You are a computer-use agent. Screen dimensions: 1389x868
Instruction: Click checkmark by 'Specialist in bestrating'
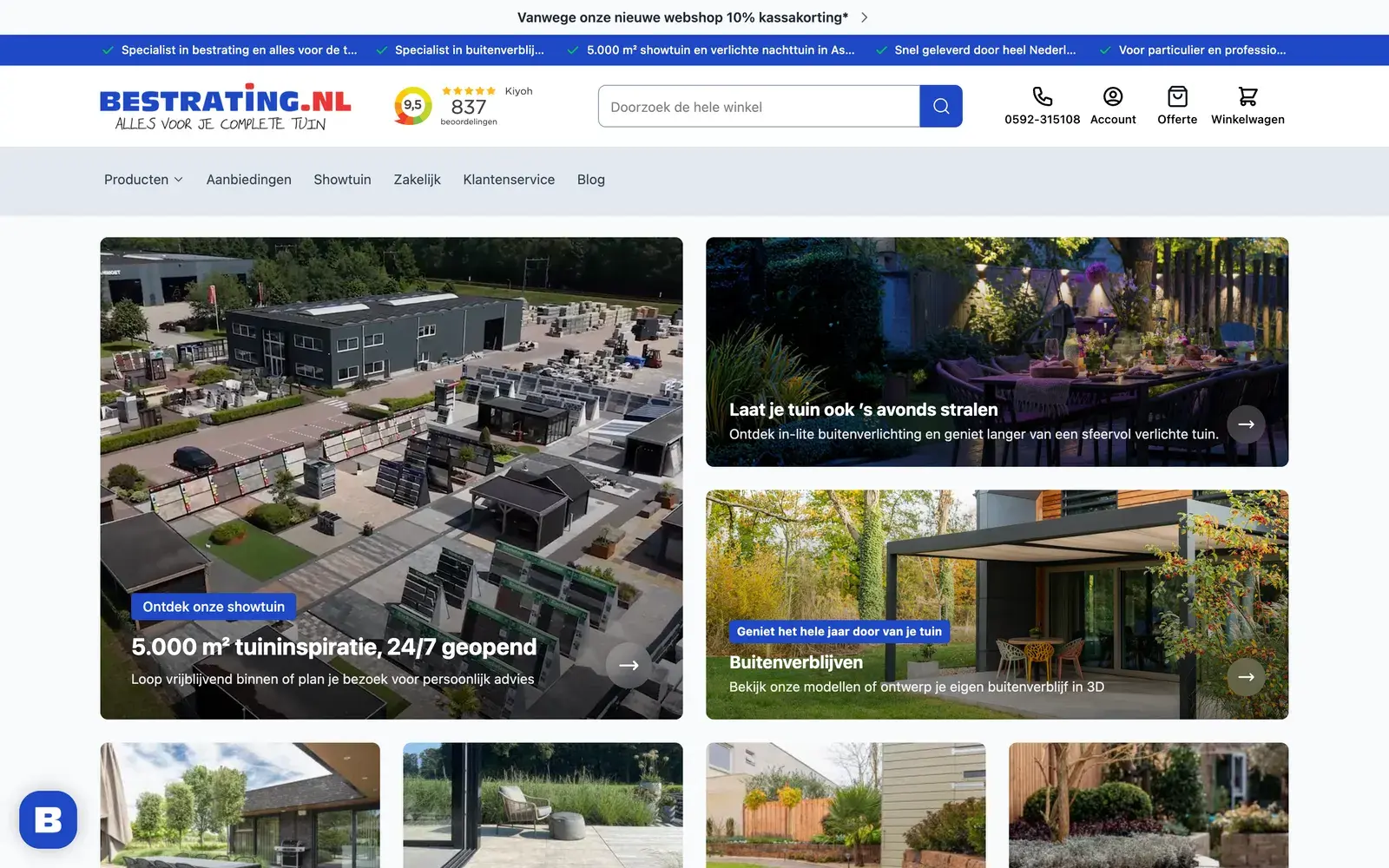point(108,50)
